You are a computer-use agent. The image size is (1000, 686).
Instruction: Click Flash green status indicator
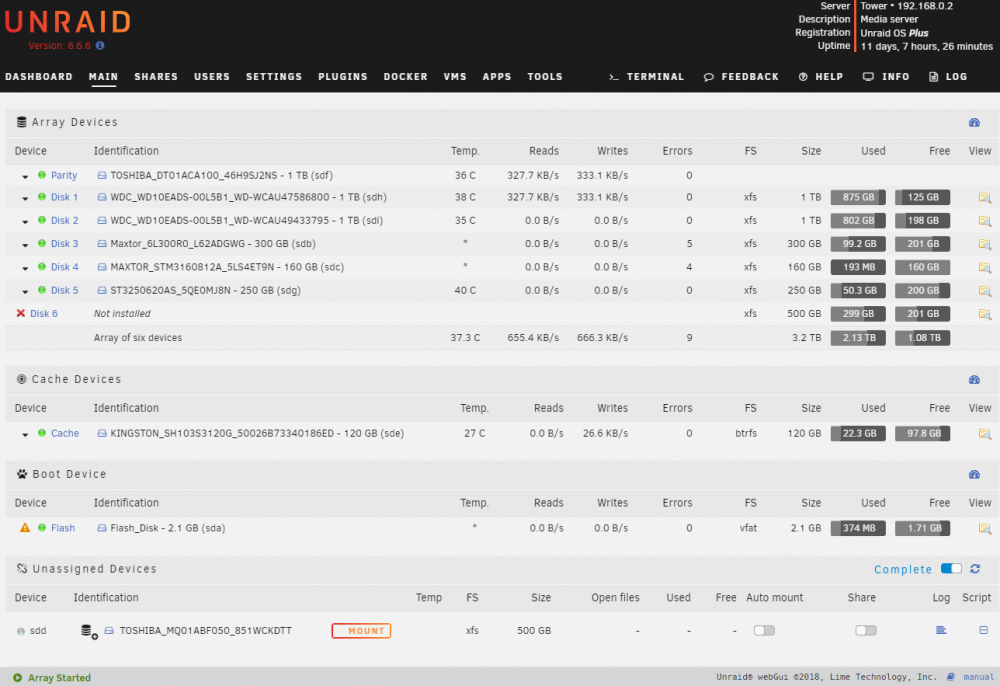41,527
